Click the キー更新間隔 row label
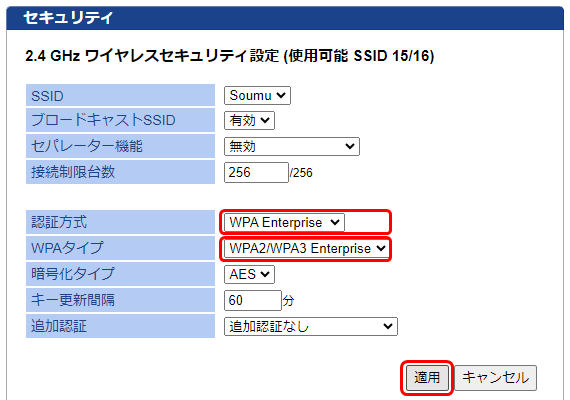Image resolution: width=570 pixels, height=400 pixels. [x=120, y=300]
